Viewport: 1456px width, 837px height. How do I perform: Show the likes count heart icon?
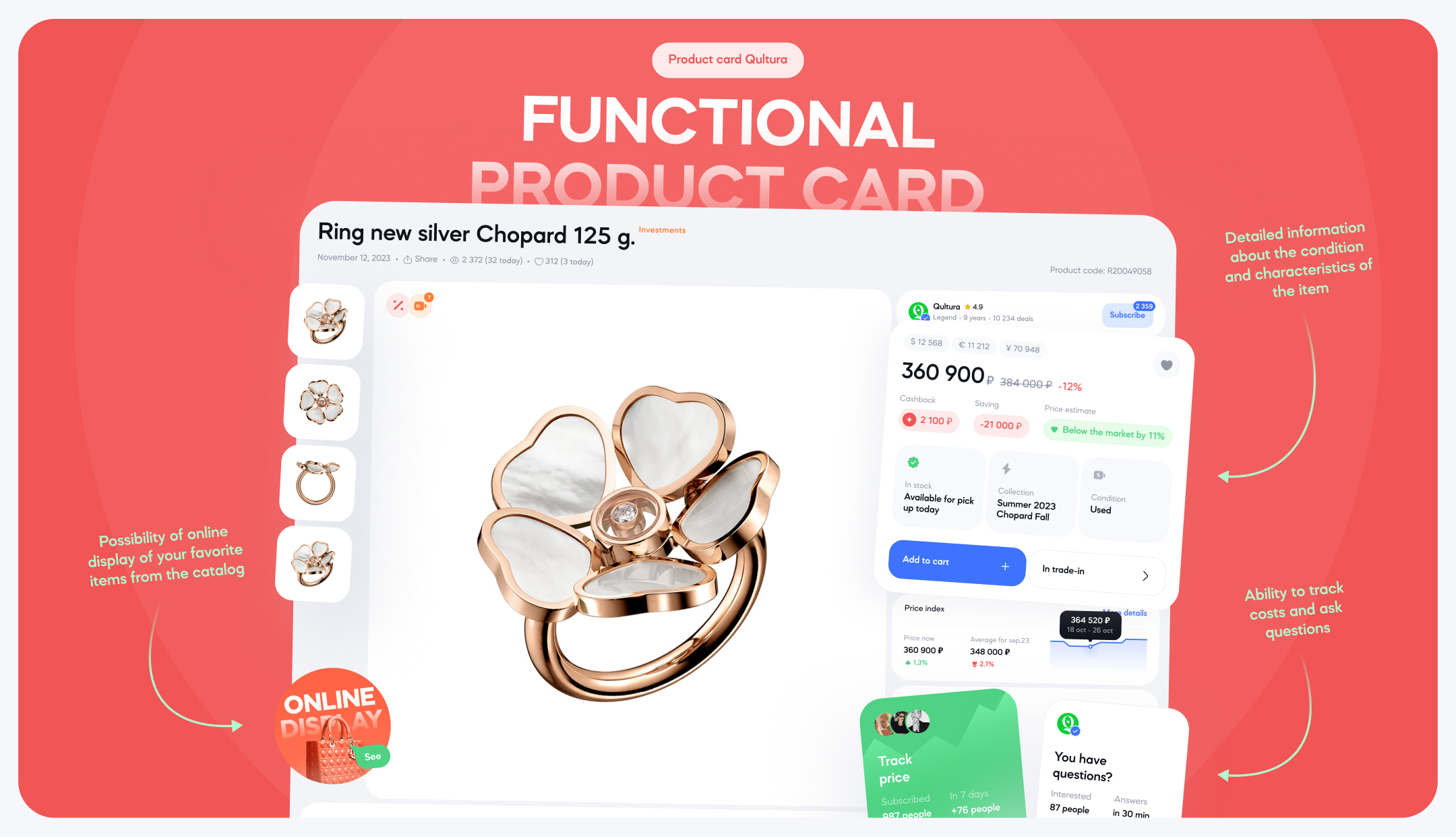point(539,262)
